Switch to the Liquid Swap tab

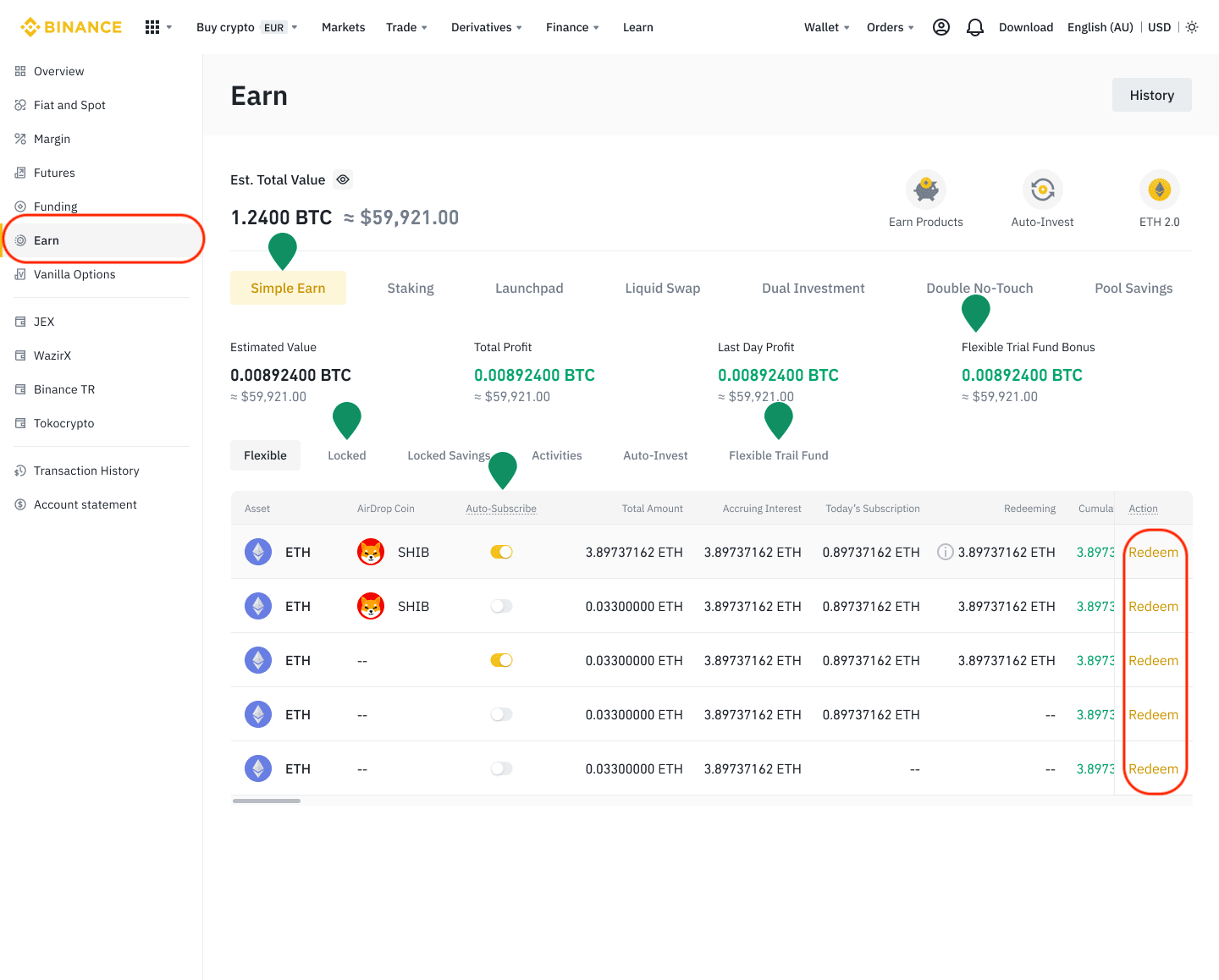point(663,288)
